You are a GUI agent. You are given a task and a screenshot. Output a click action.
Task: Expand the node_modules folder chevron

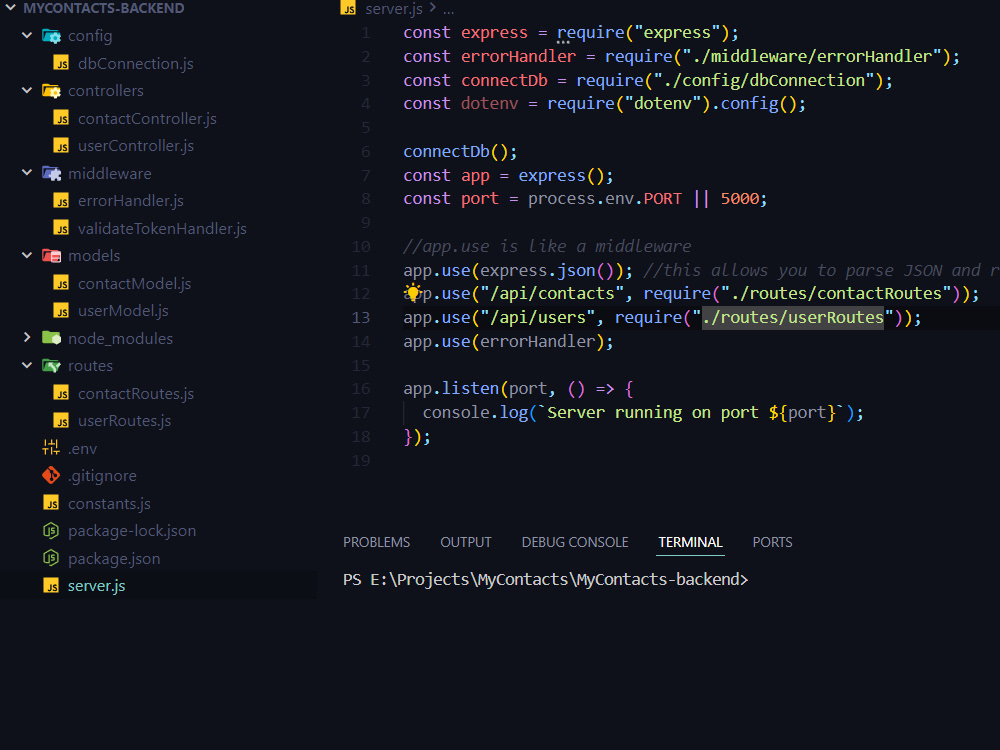27,337
